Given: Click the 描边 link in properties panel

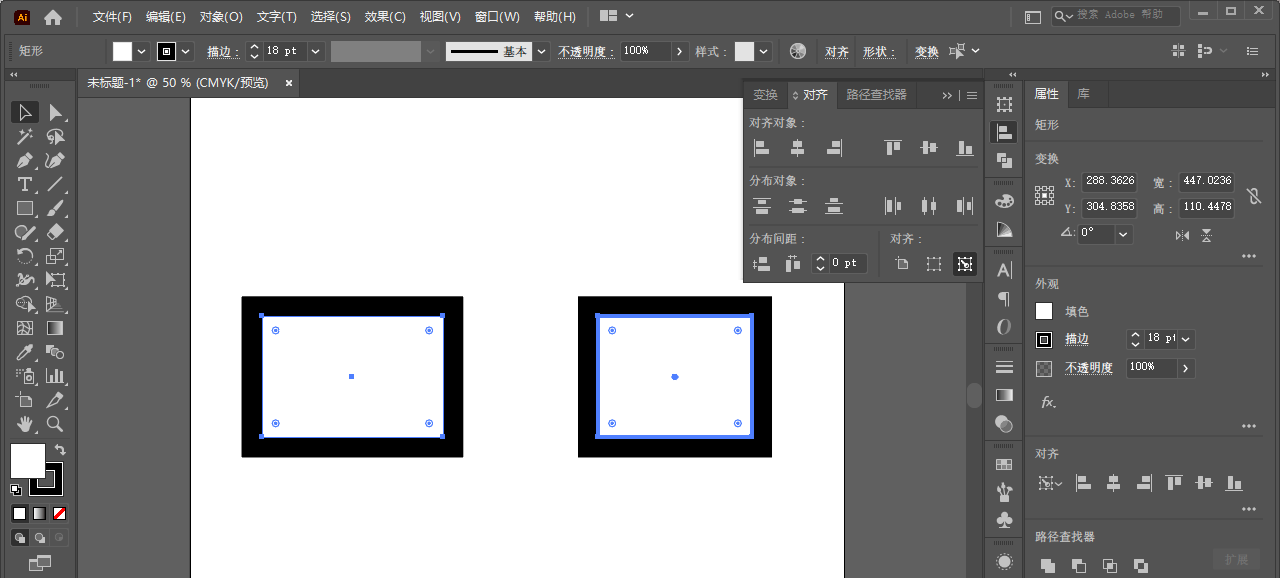Looking at the screenshot, I should click(1077, 339).
